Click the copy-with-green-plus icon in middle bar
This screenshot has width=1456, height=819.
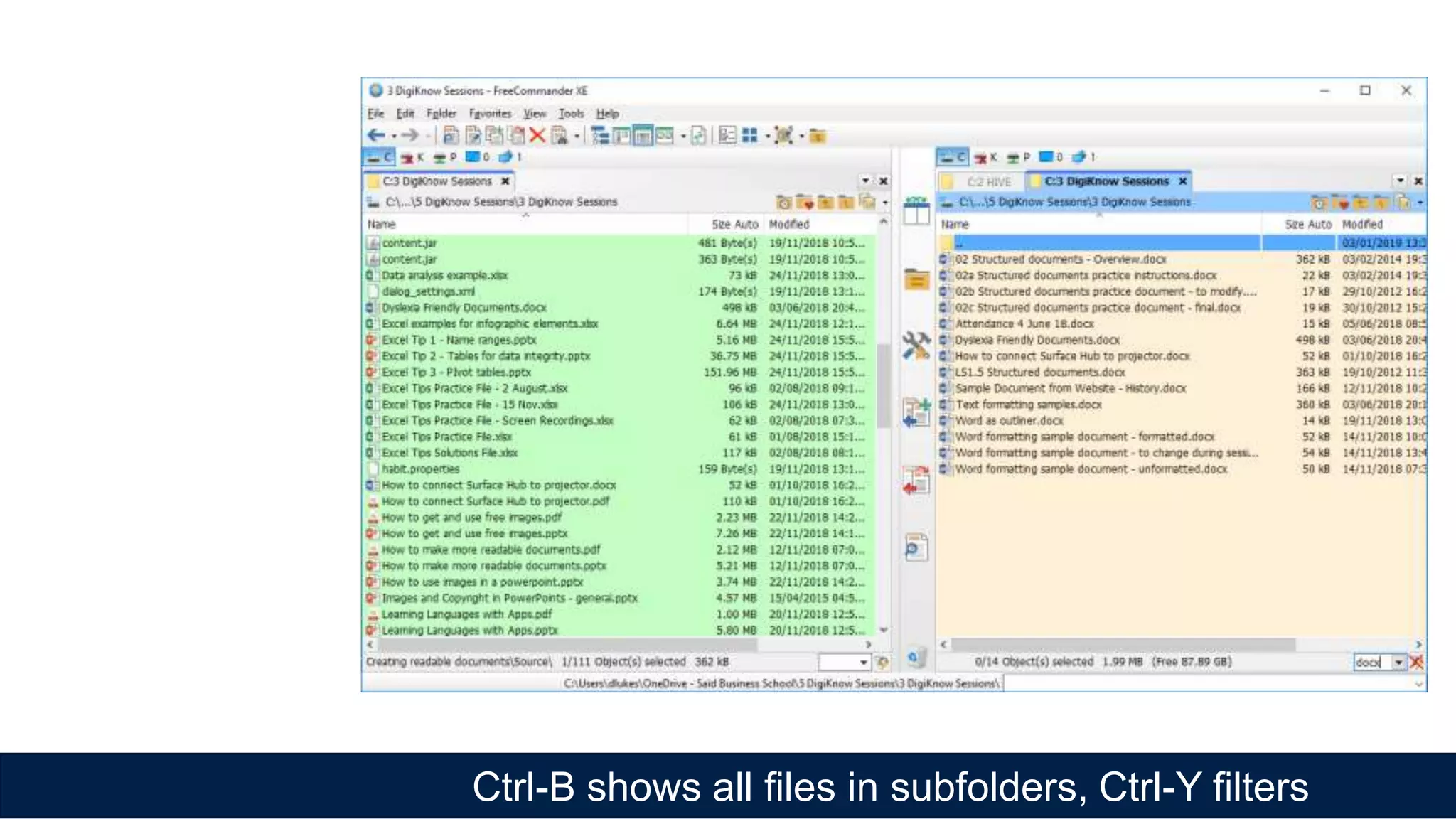tap(916, 412)
